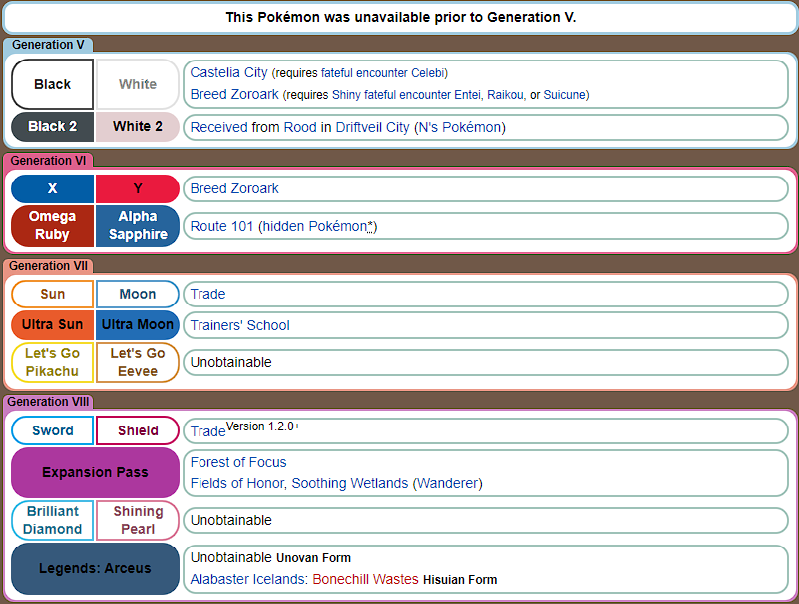Open the Brilliant Diamond version link

(52, 520)
